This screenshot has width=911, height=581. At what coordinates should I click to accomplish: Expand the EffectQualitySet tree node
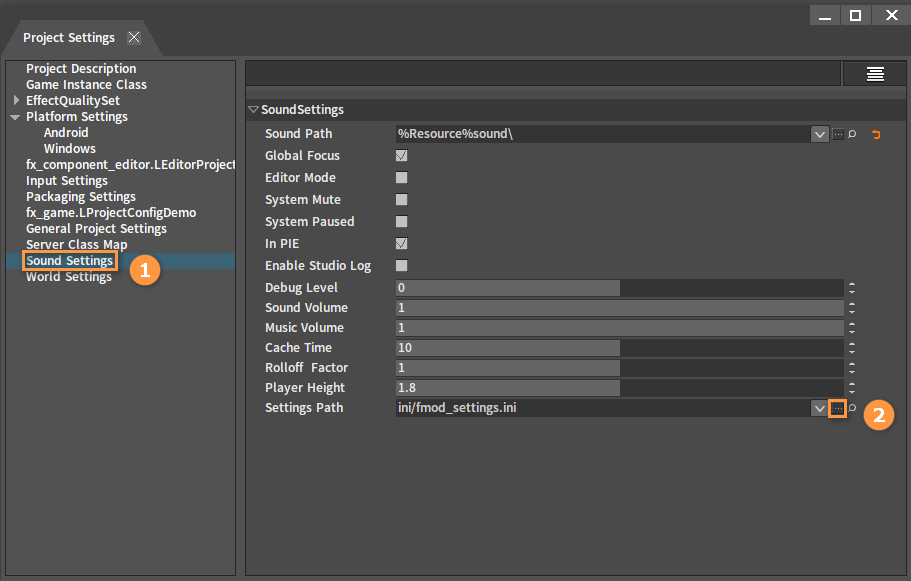(x=16, y=101)
